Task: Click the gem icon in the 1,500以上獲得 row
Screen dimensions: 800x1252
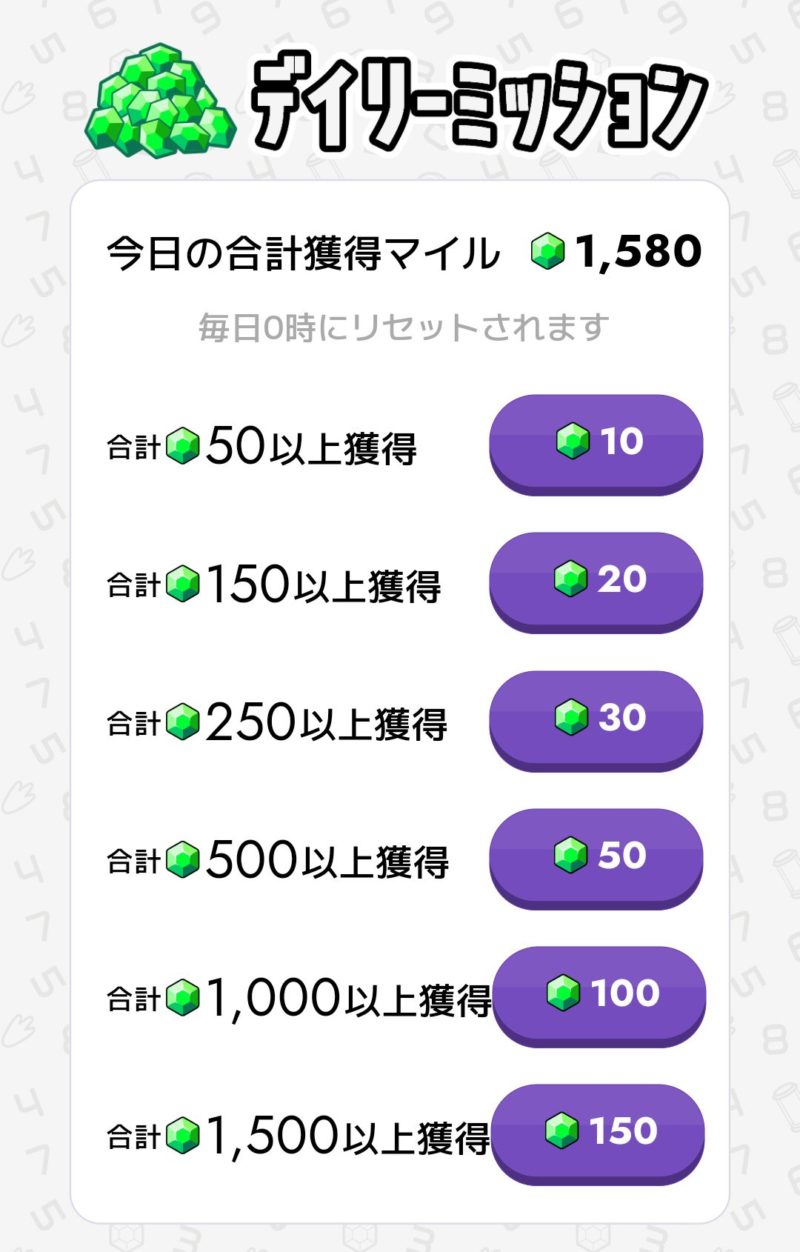Action: (183, 1134)
